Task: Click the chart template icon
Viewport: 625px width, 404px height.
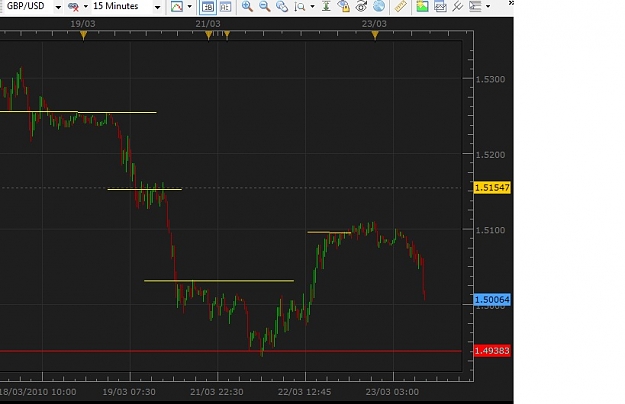Action: click(440, 6)
